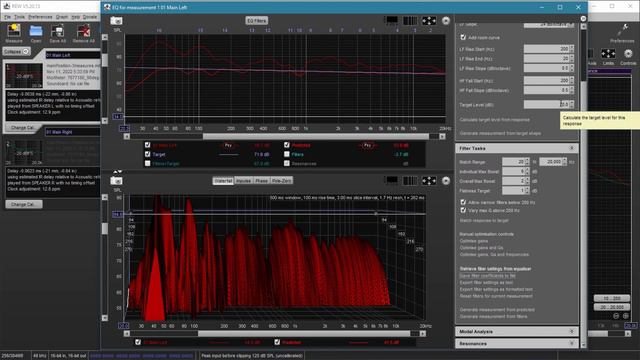Image resolution: width=640 pixels, height=360 pixels.
Task: Open waterfall graph round controls button
Action: point(446,180)
